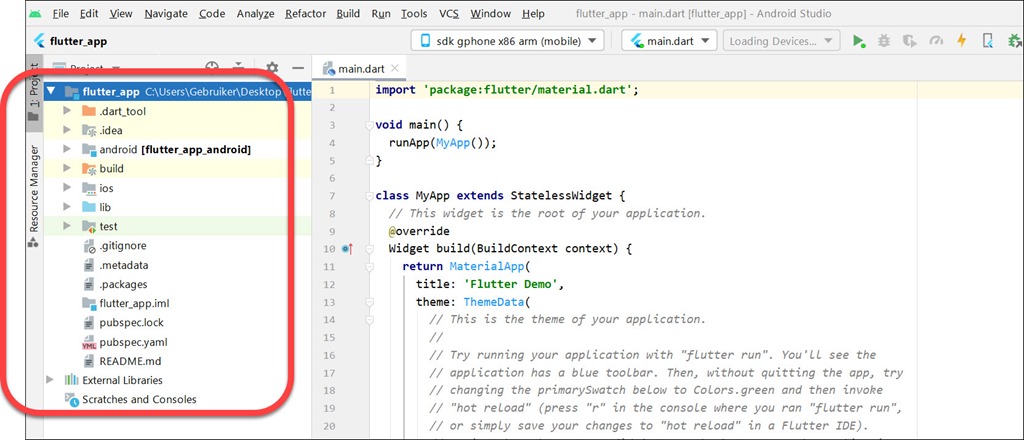Open the File menu

click(x=60, y=14)
